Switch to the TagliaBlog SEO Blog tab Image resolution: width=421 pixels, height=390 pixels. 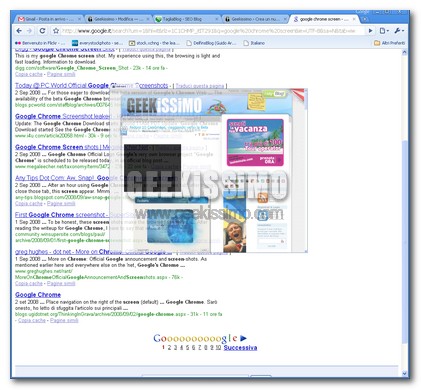pyautogui.click(x=186, y=19)
